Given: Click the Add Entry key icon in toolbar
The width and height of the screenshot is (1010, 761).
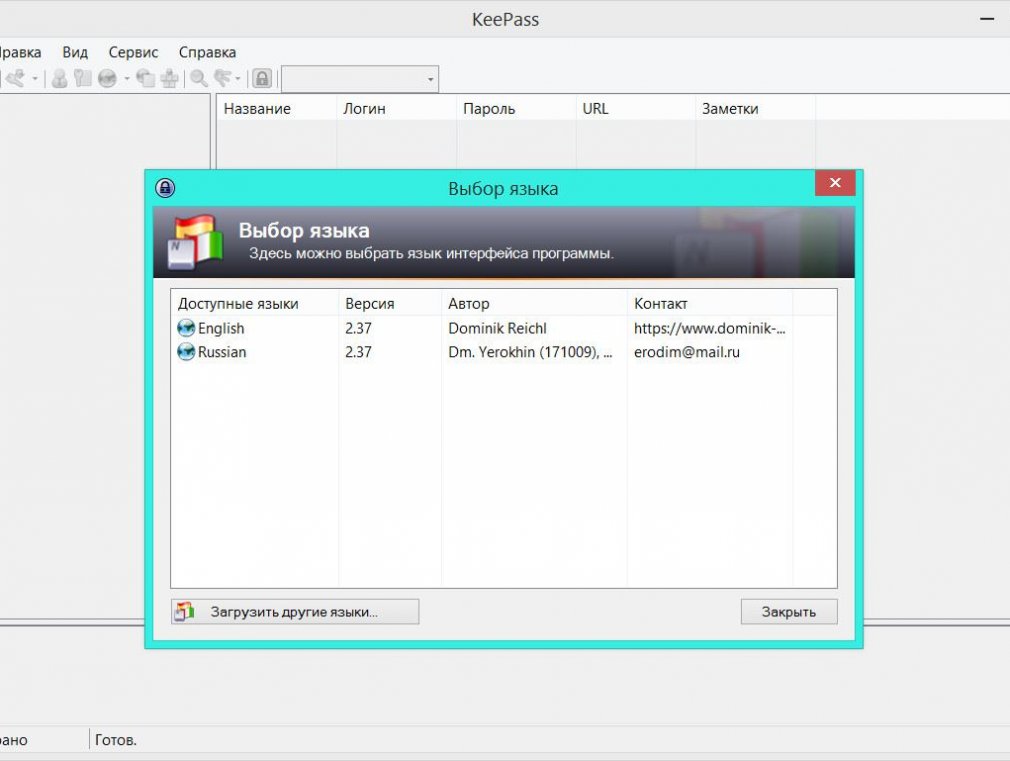Looking at the screenshot, I should 15,79.
